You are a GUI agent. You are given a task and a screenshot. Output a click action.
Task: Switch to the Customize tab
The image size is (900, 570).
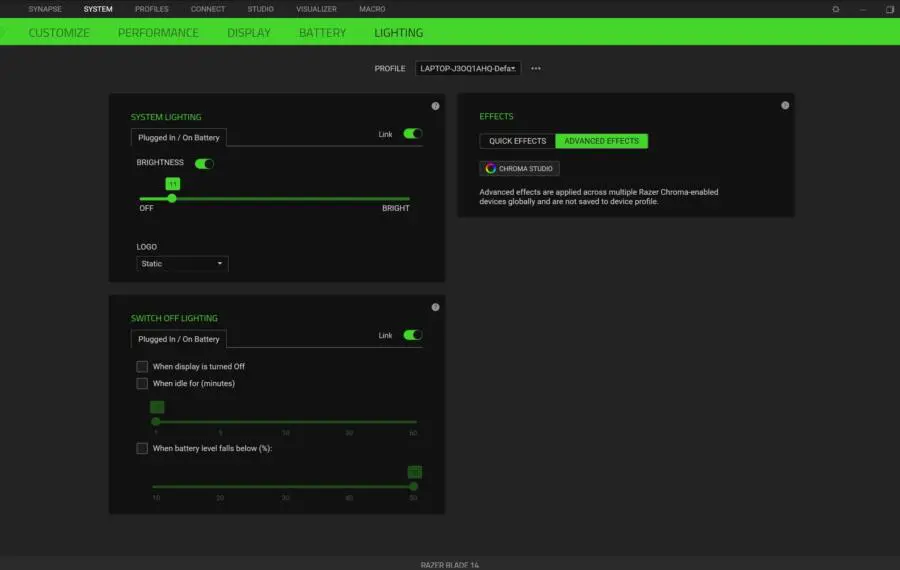[59, 33]
